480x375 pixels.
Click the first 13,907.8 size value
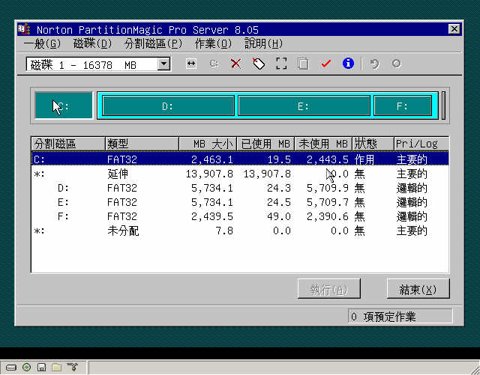[209, 174]
